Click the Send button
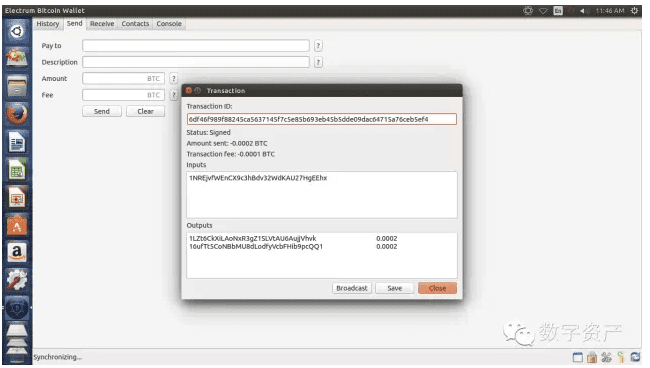 click(102, 111)
